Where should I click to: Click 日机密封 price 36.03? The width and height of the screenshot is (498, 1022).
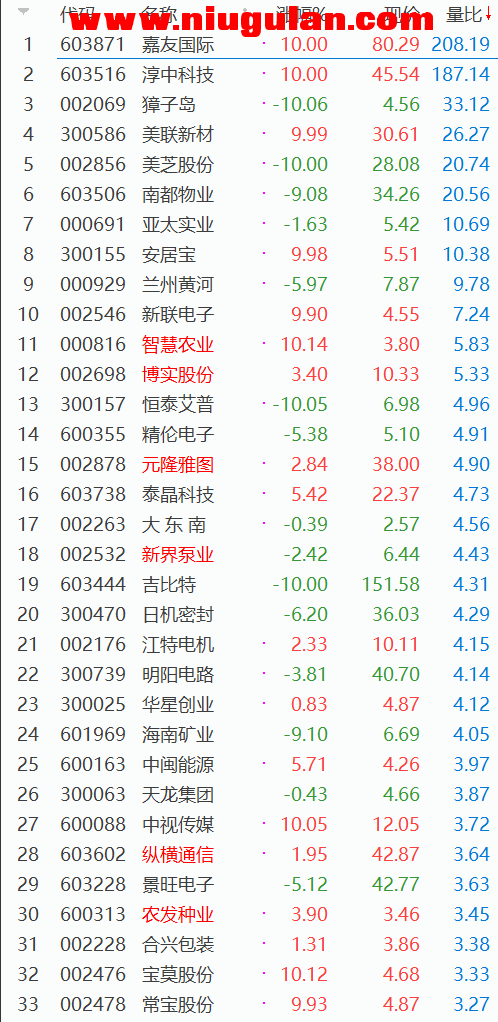396,615
